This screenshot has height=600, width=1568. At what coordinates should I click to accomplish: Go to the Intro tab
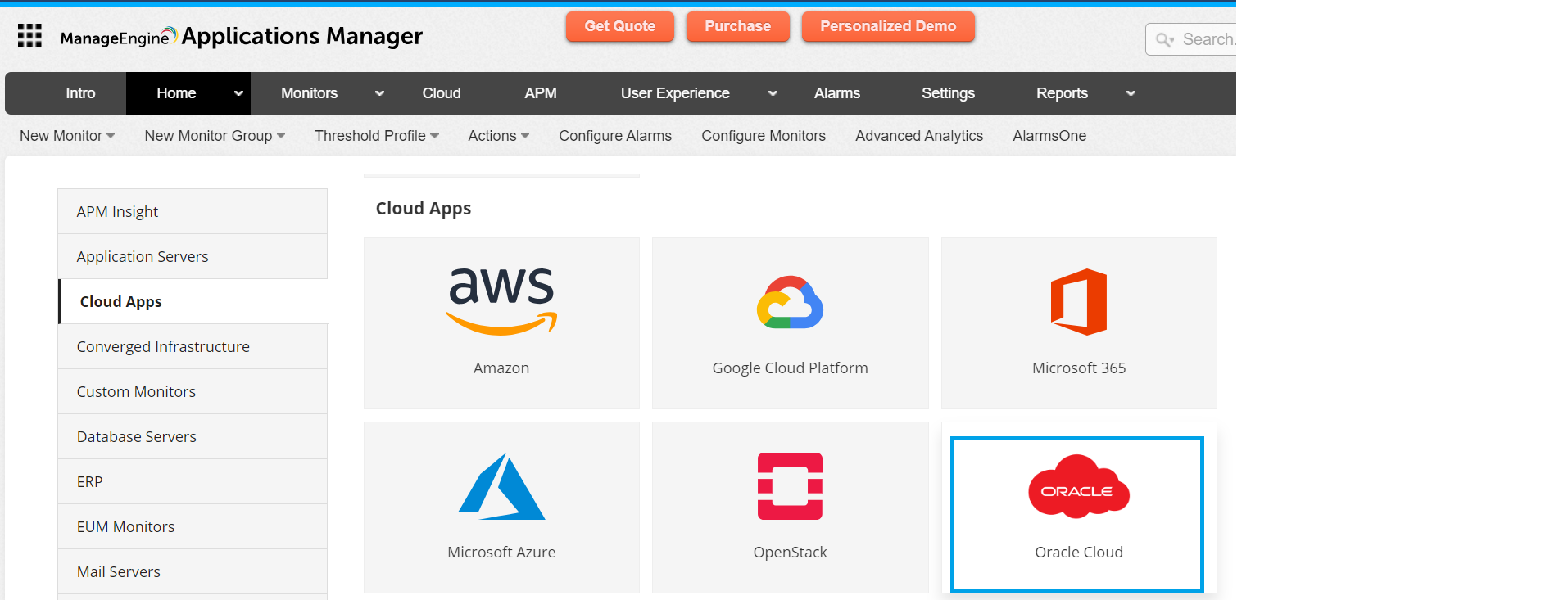coord(80,93)
